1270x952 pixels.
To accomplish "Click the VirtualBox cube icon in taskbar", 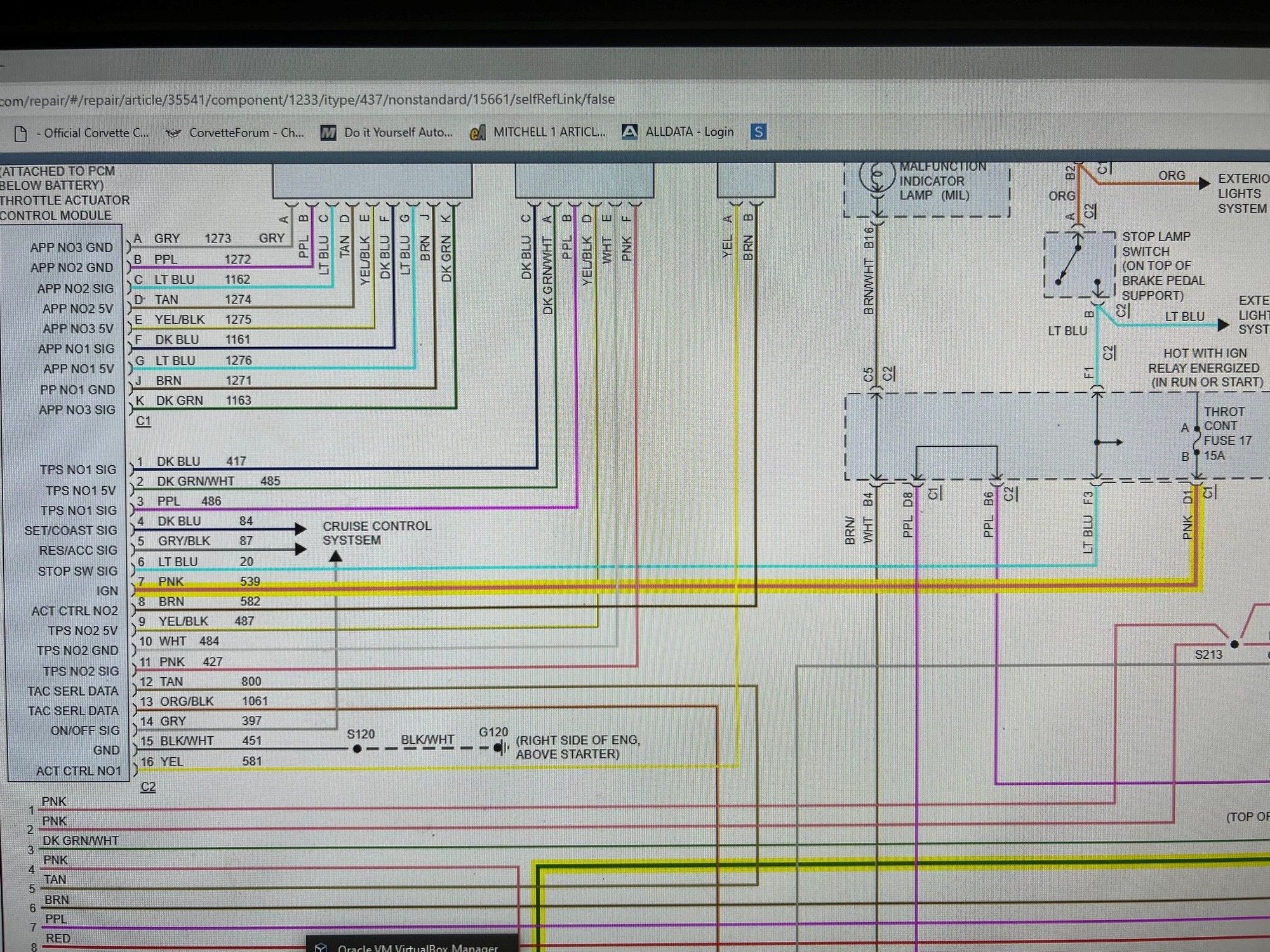I will coord(321,947).
